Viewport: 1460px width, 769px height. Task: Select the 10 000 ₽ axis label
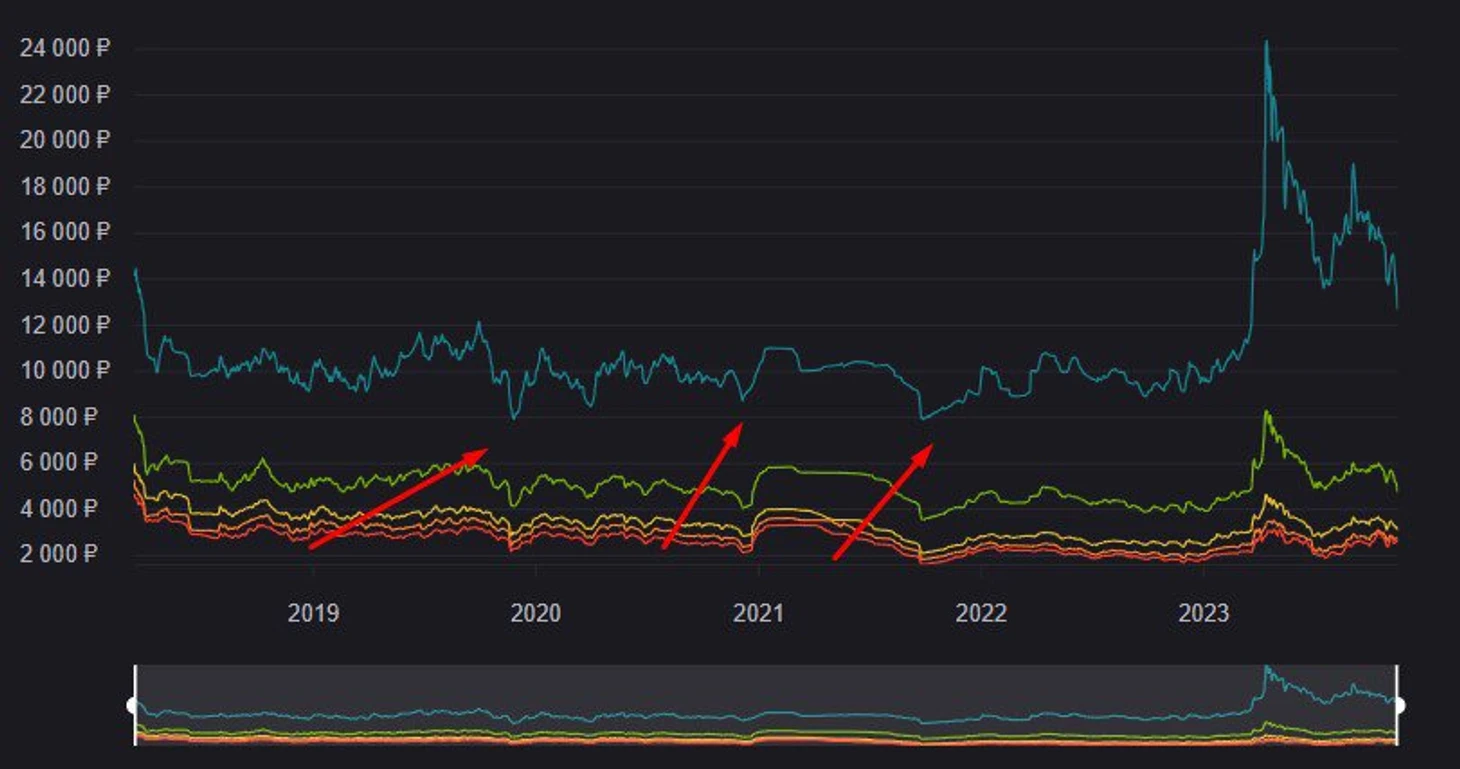(65, 370)
